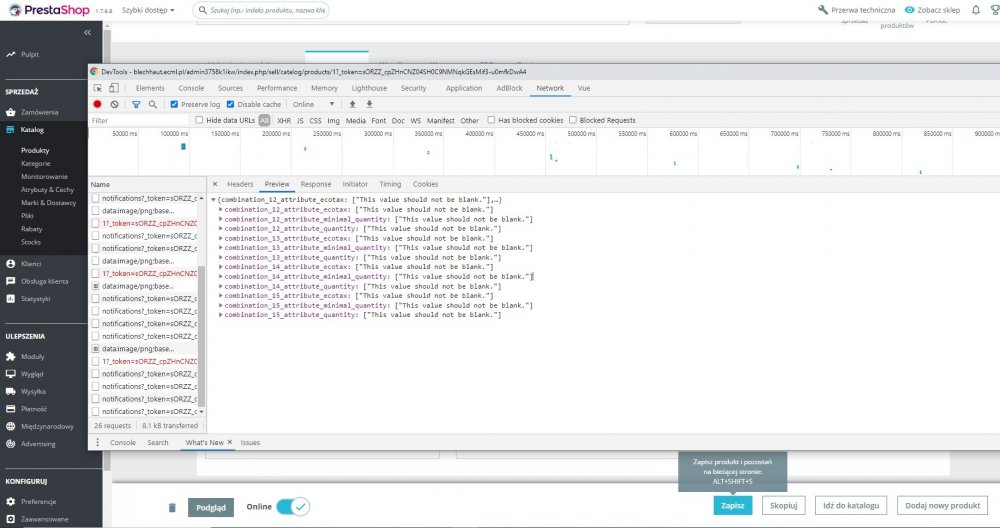Expand combination_15_attribute_minimal_quantity entry
The image size is (1000, 528).
coord(221,305)
